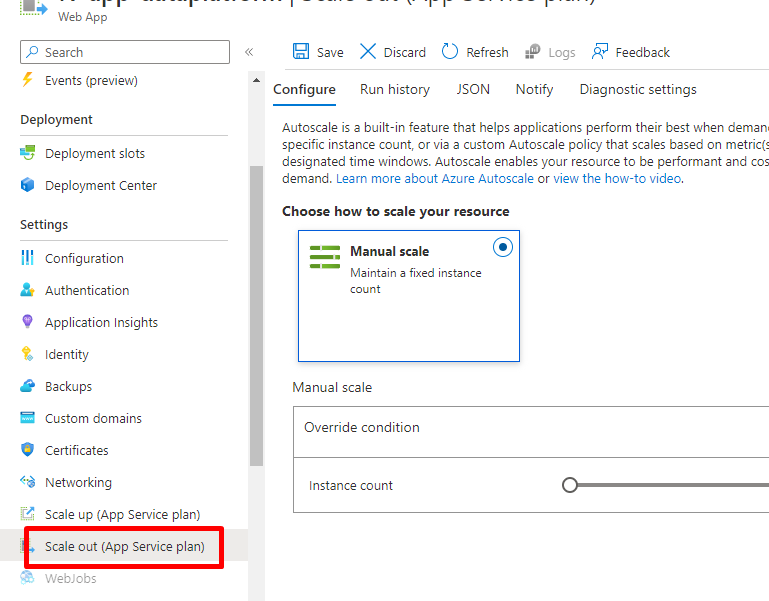Click the Backups cloud icon
Image resolution: width=769 pixels, height=601 pixels.
click(x=27, y=386)
